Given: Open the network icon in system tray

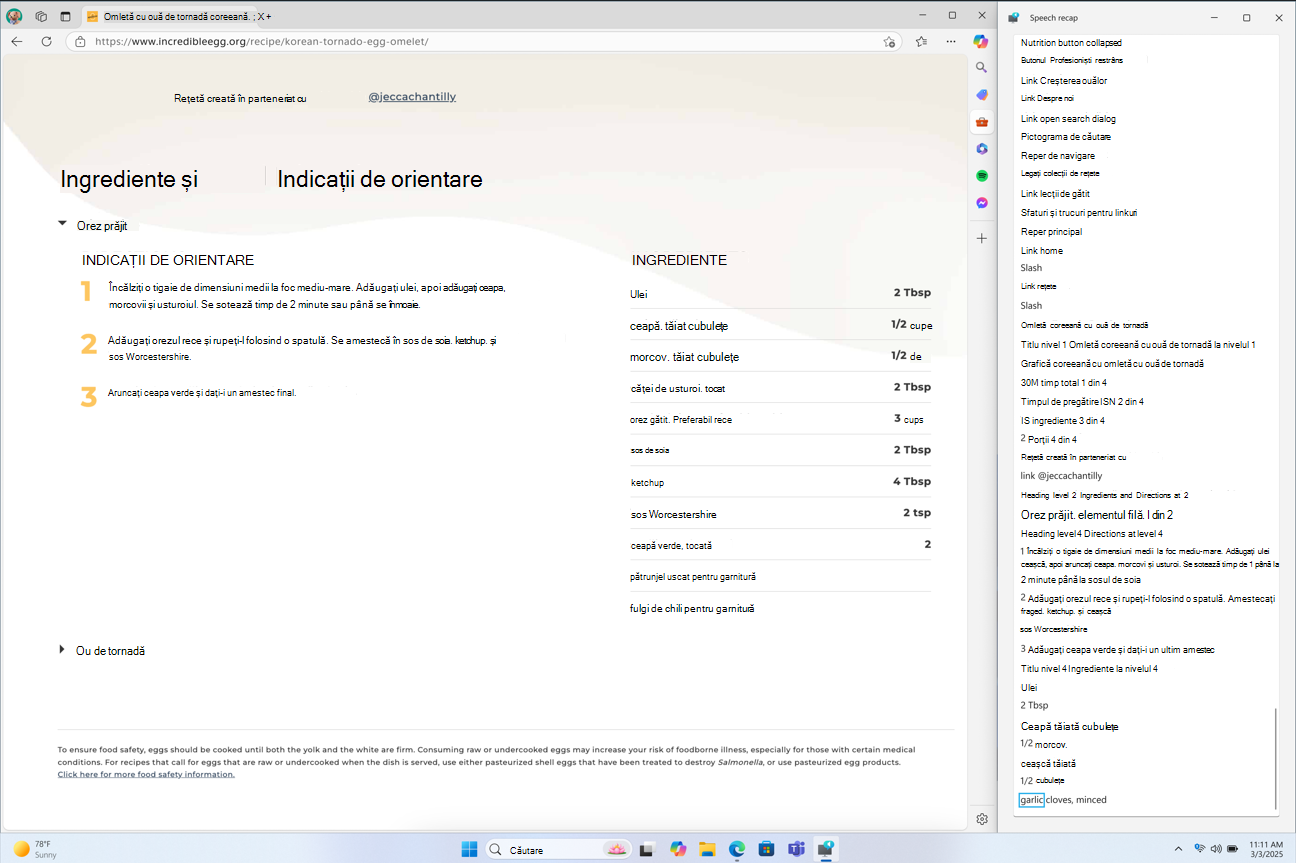Looking at the screenshot, I should coord(1199,849).
